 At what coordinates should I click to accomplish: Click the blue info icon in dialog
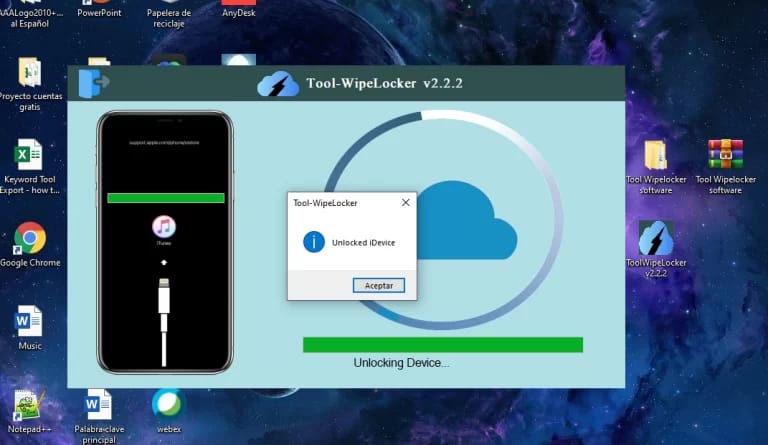pos(313,242)
